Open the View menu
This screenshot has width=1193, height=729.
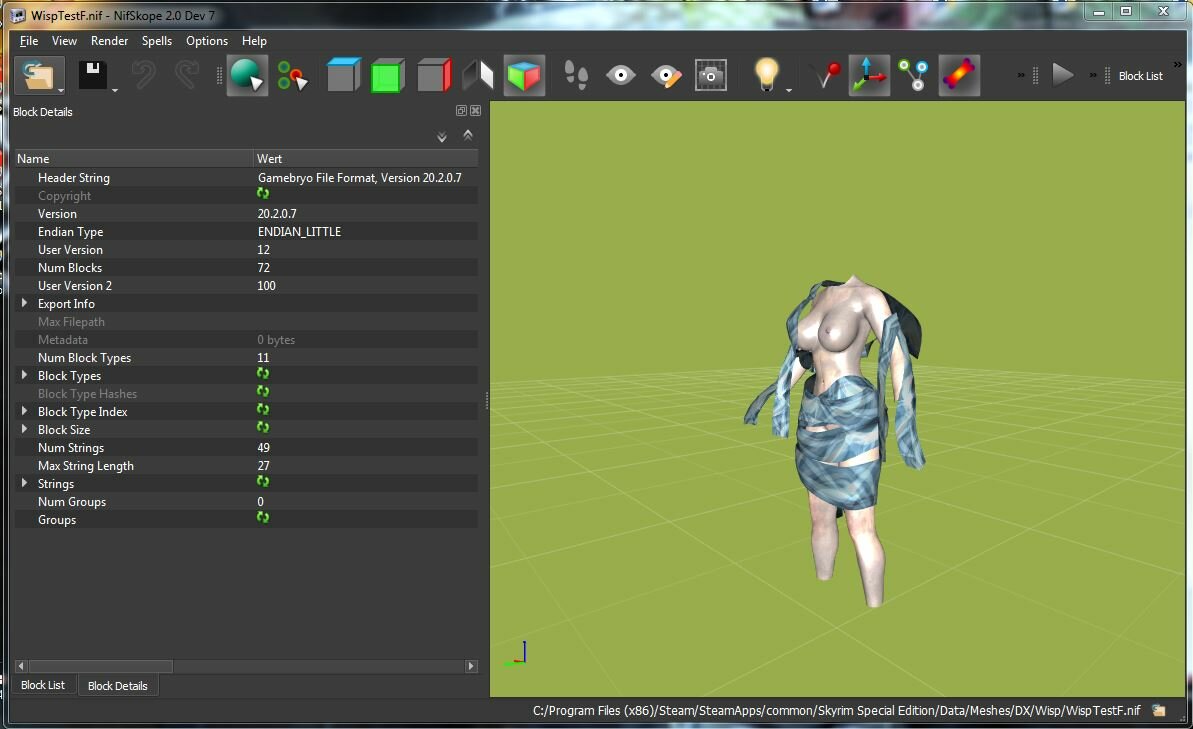[x=64, y=41]
